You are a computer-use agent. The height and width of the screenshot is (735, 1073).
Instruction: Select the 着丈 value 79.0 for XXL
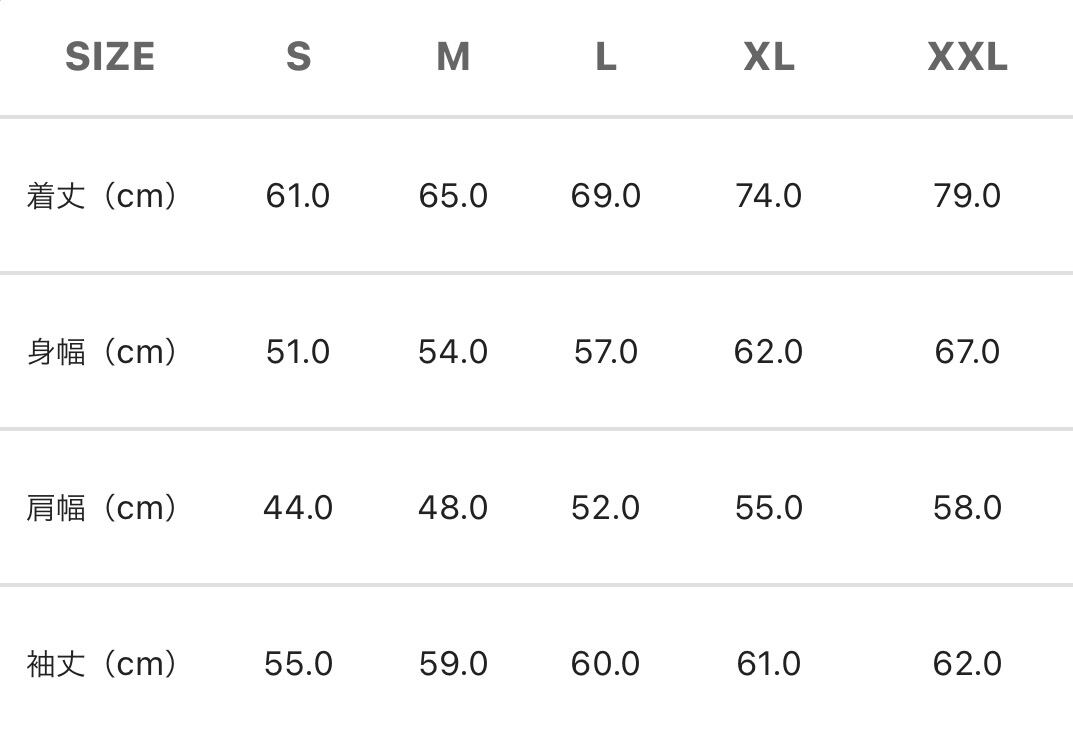(967, 195)
